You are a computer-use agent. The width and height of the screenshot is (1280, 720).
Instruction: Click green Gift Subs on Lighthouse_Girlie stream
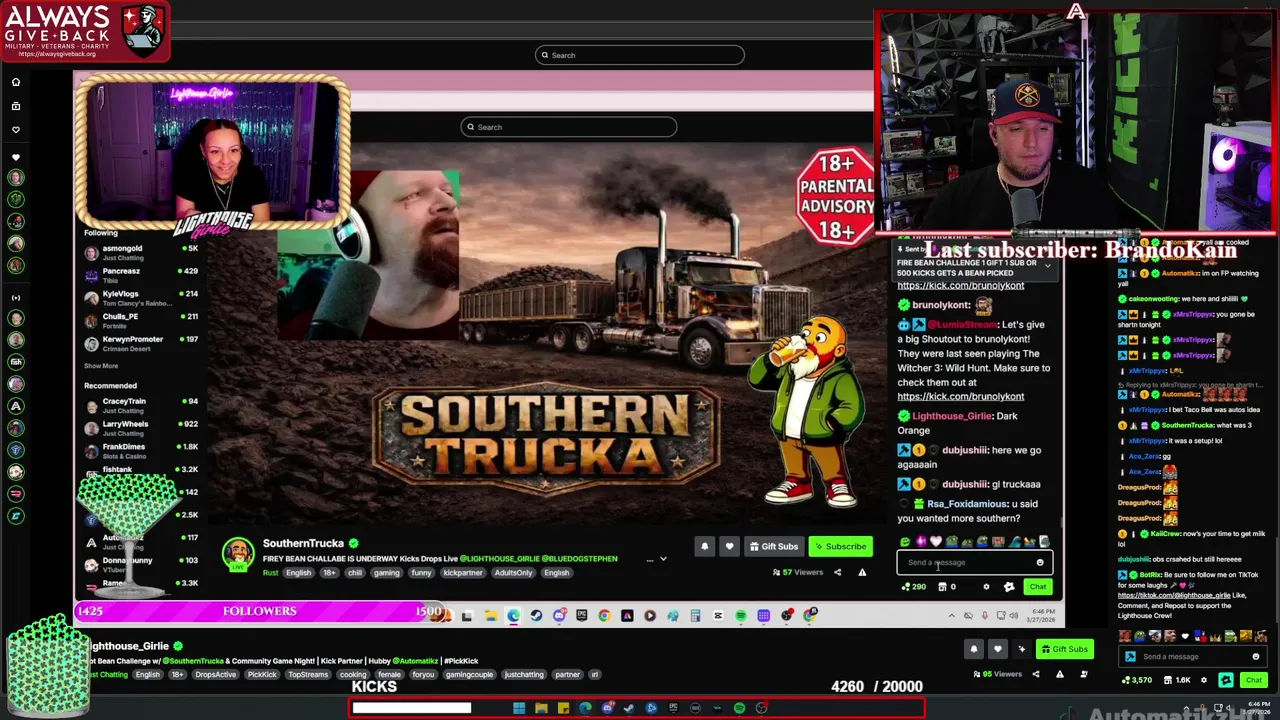pyautogui.click(x=1065, y=649)
